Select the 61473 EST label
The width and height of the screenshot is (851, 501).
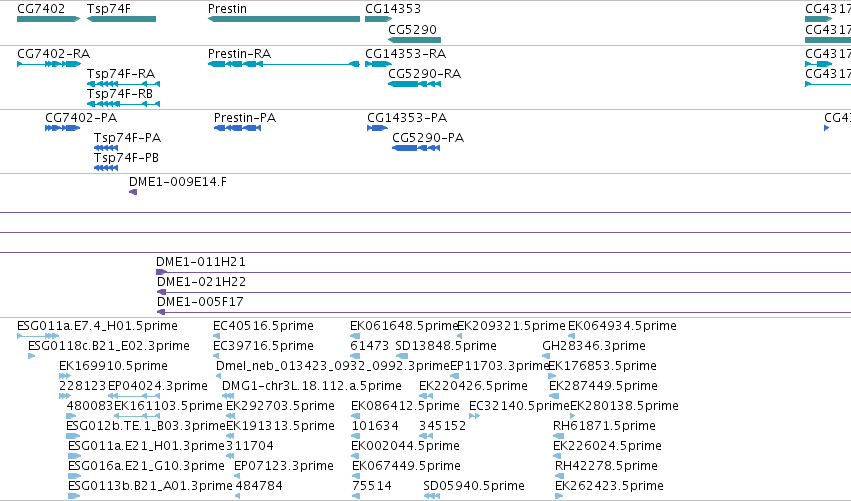click(370, 346)
